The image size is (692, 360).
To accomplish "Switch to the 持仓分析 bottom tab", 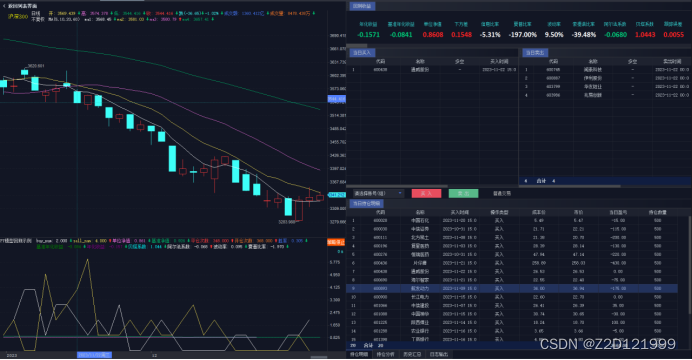I will [385, 354].
